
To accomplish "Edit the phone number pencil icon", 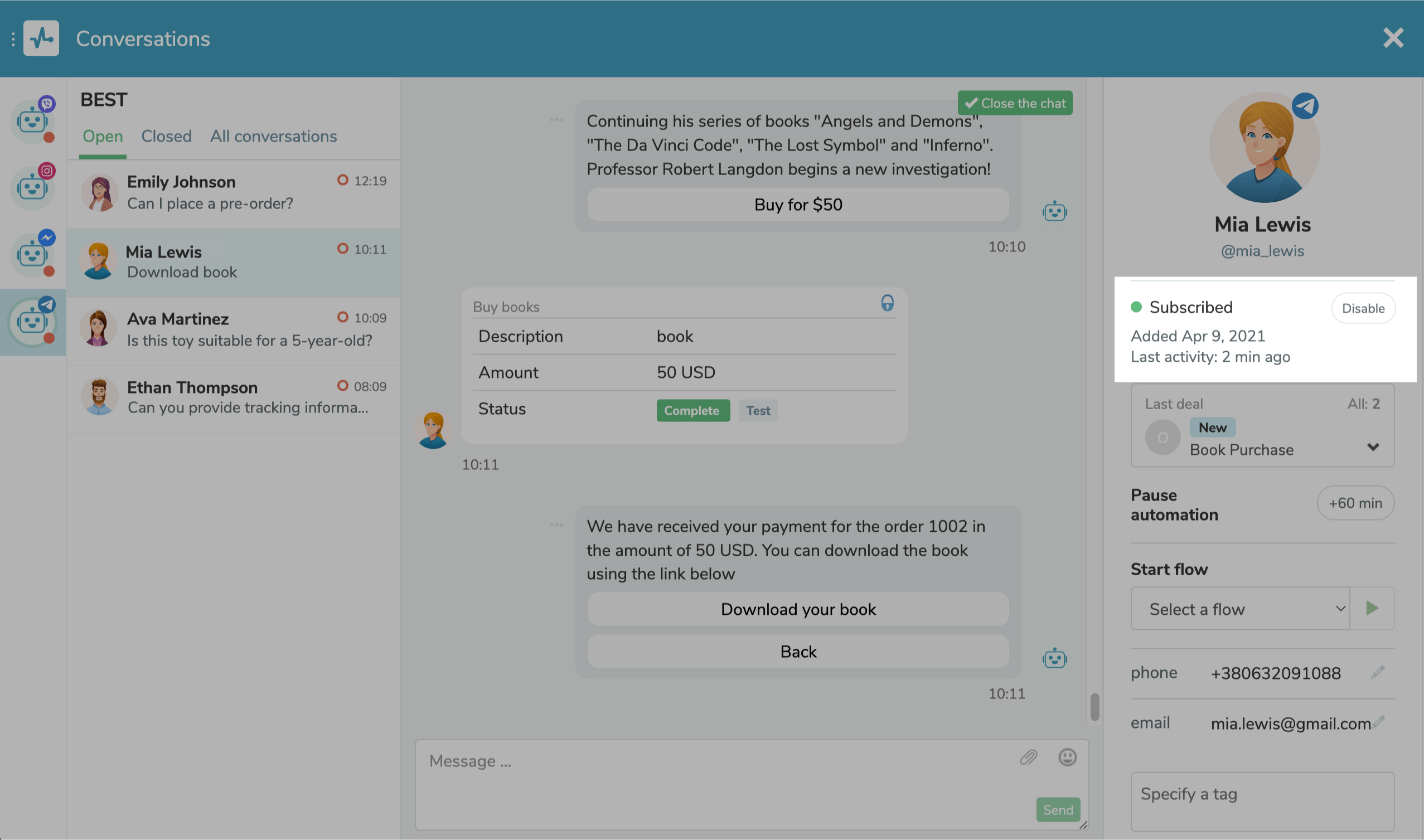I will [x=1378, y=672].
